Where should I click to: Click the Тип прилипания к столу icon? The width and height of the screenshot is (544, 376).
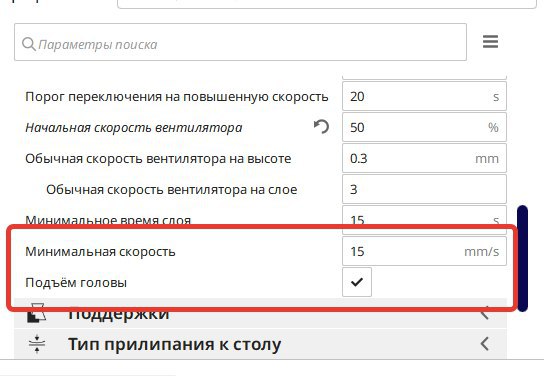click(x=37, y=344)
